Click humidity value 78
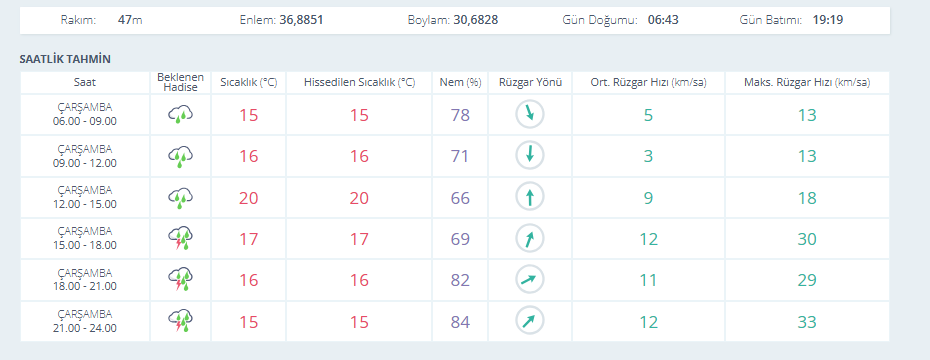This screenshot has height=360, width=930. (460, 114)
